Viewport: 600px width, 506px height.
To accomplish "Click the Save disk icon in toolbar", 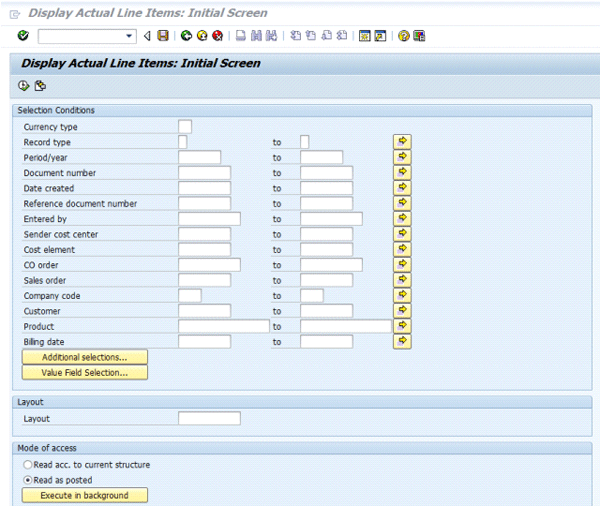I will 163,36.
